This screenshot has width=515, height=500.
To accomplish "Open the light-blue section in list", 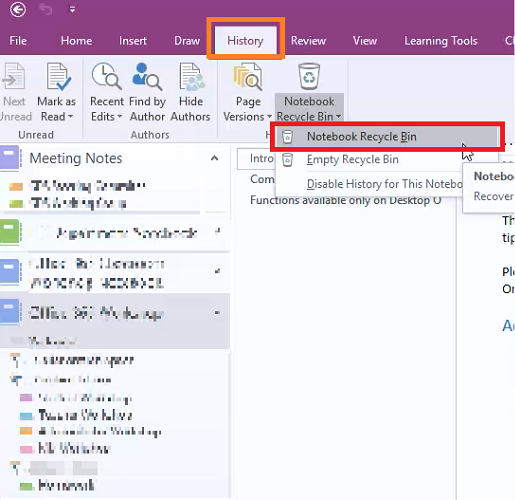I will (26, 416).
